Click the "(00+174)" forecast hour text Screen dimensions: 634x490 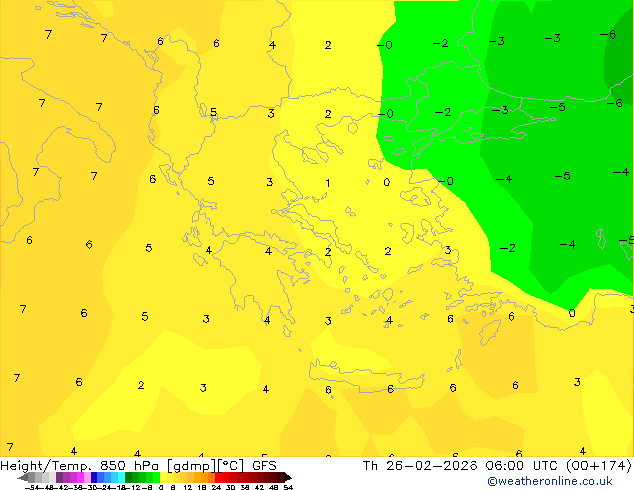click(599, 466)
